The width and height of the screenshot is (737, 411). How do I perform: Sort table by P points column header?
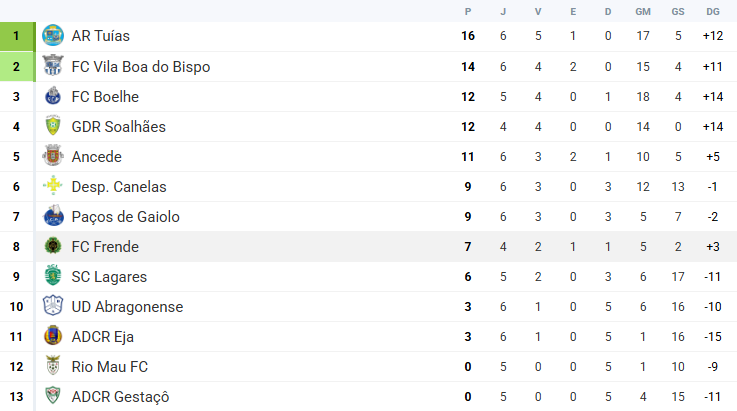click(467, 11)
